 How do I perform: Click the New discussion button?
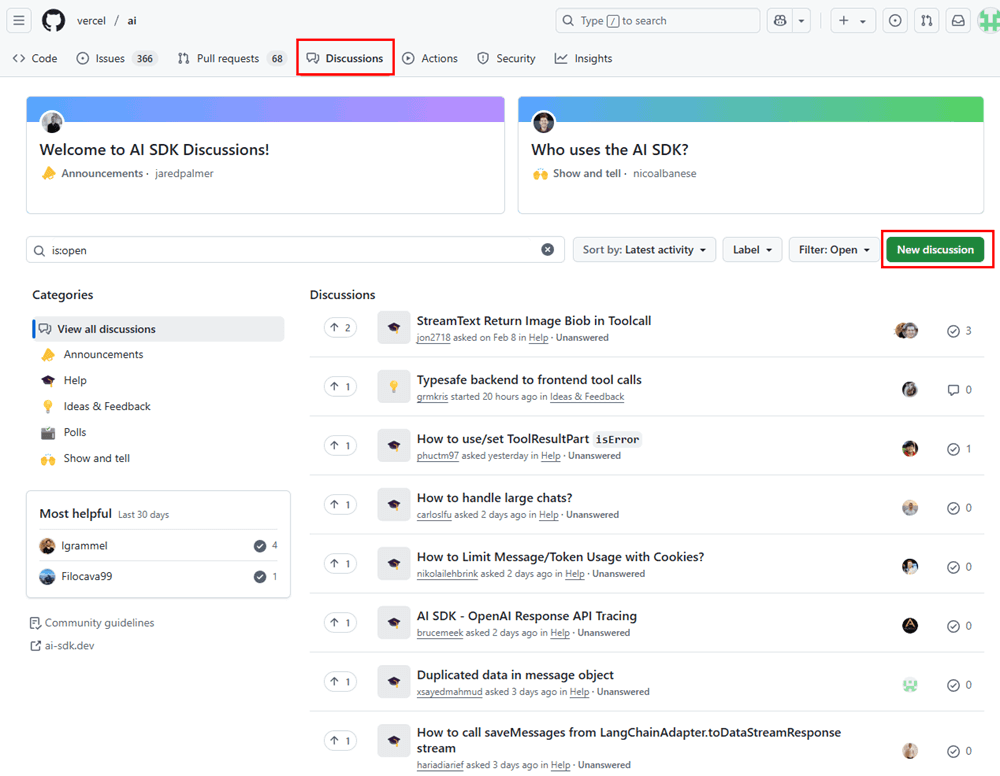point(935,250)
